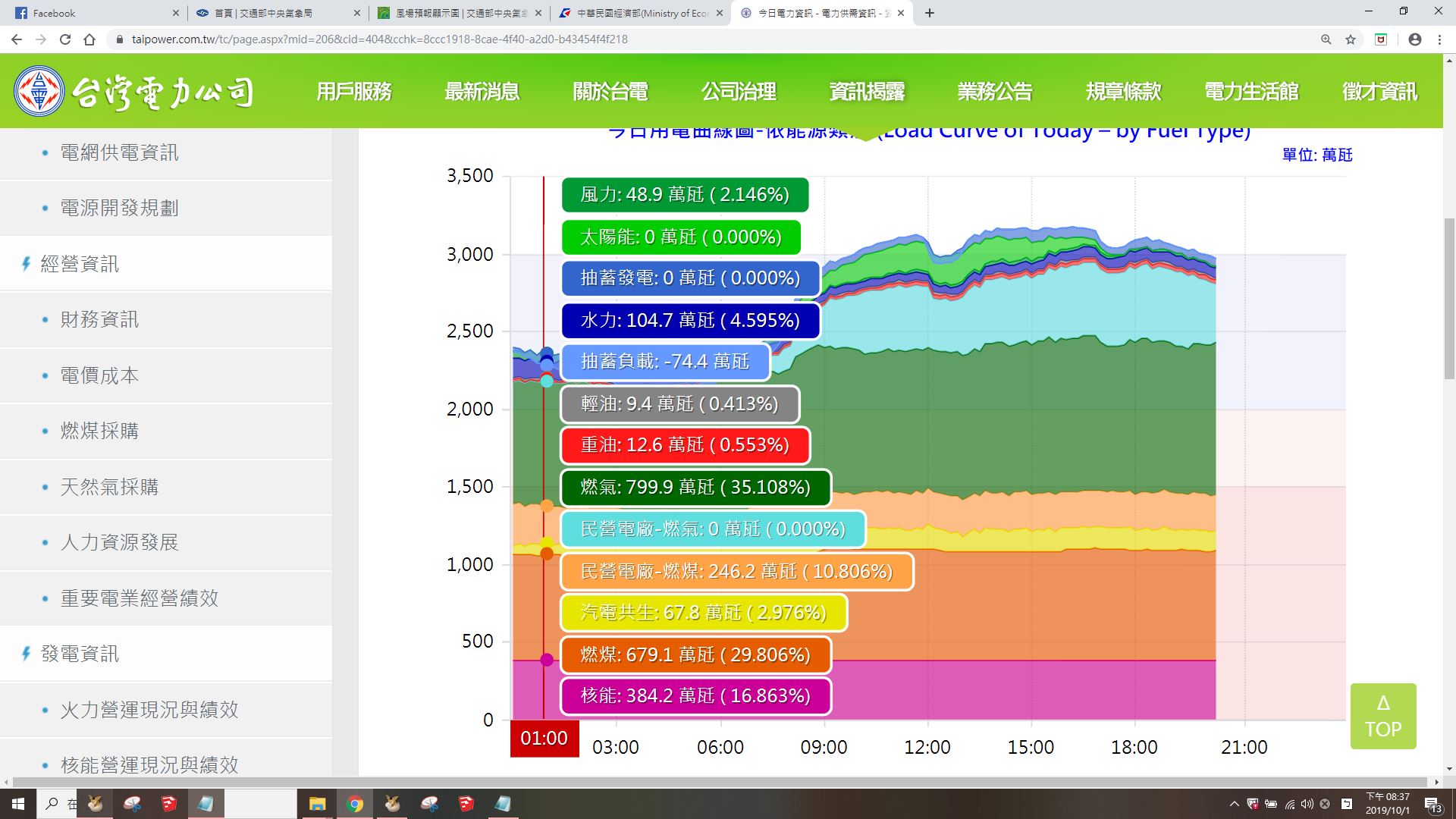Reload the Taipower page

[x=65, y=39]
